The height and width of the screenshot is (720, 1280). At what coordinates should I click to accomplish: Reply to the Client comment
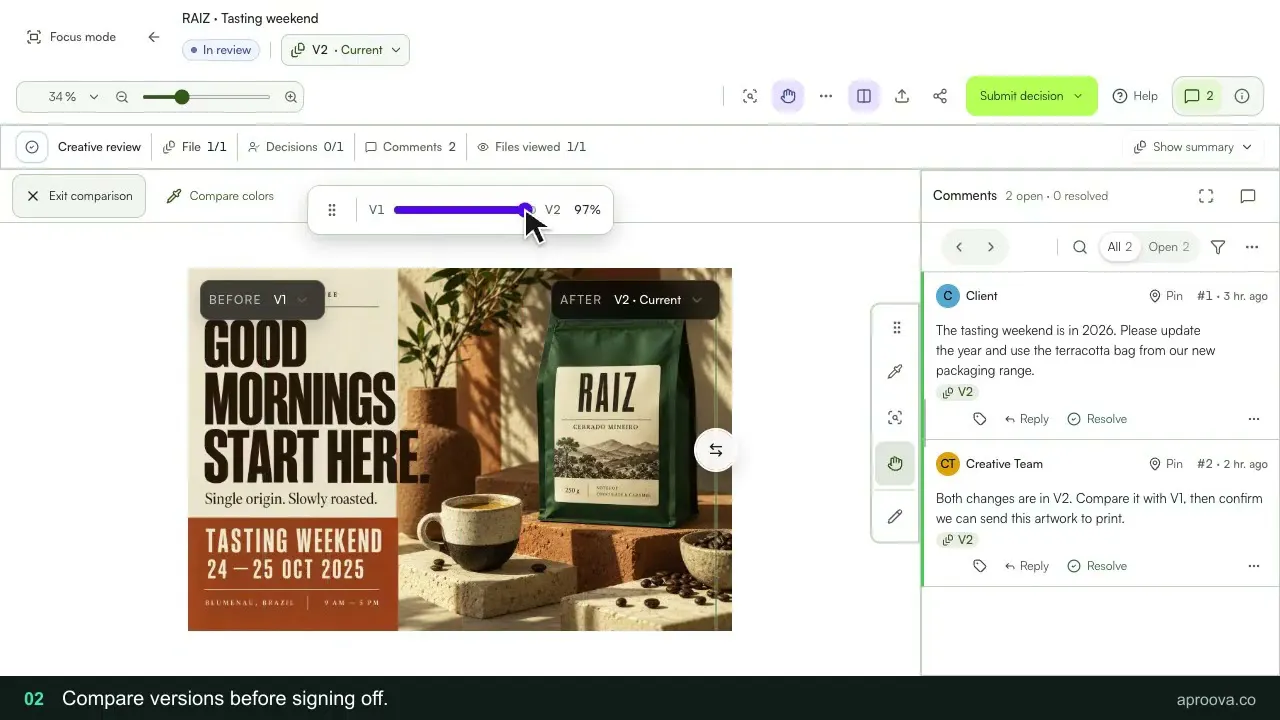pos(1027,419)
